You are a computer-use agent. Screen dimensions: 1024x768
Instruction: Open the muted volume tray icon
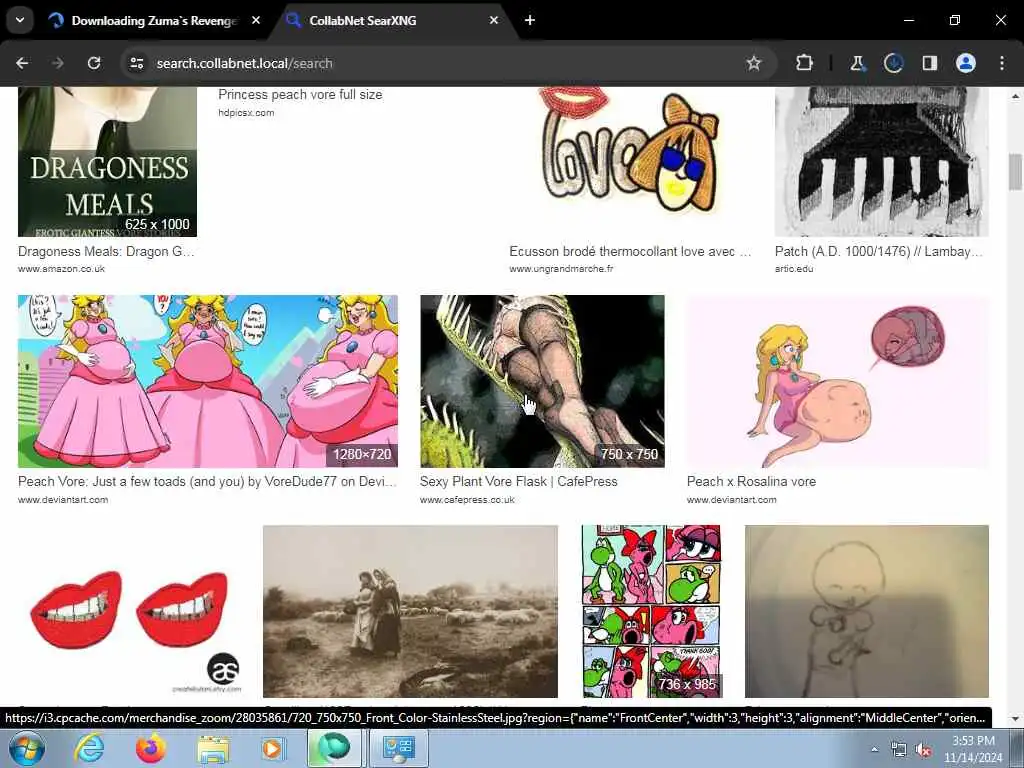(923, 750)
